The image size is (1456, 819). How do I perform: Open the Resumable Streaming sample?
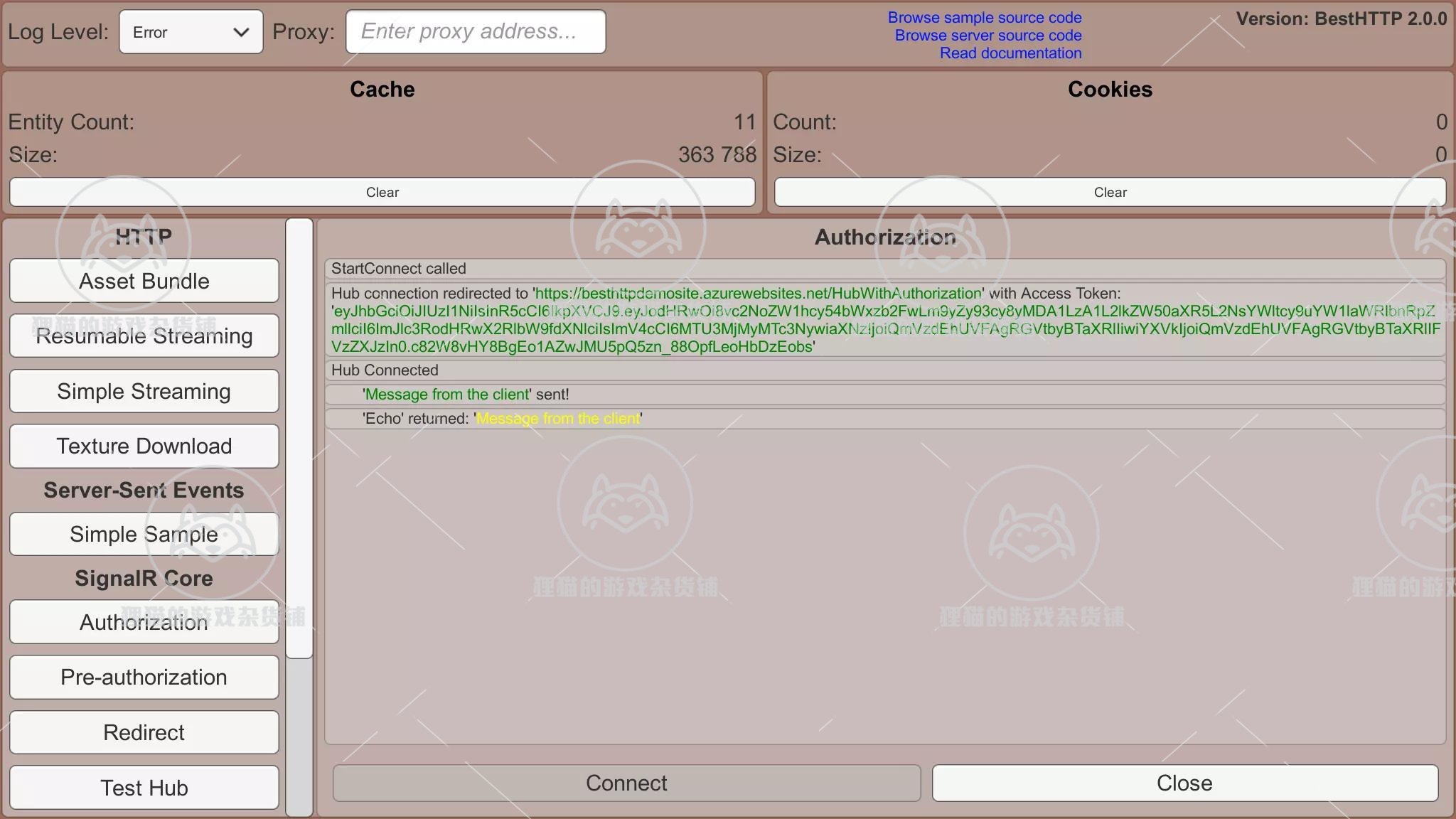point(144,336)
